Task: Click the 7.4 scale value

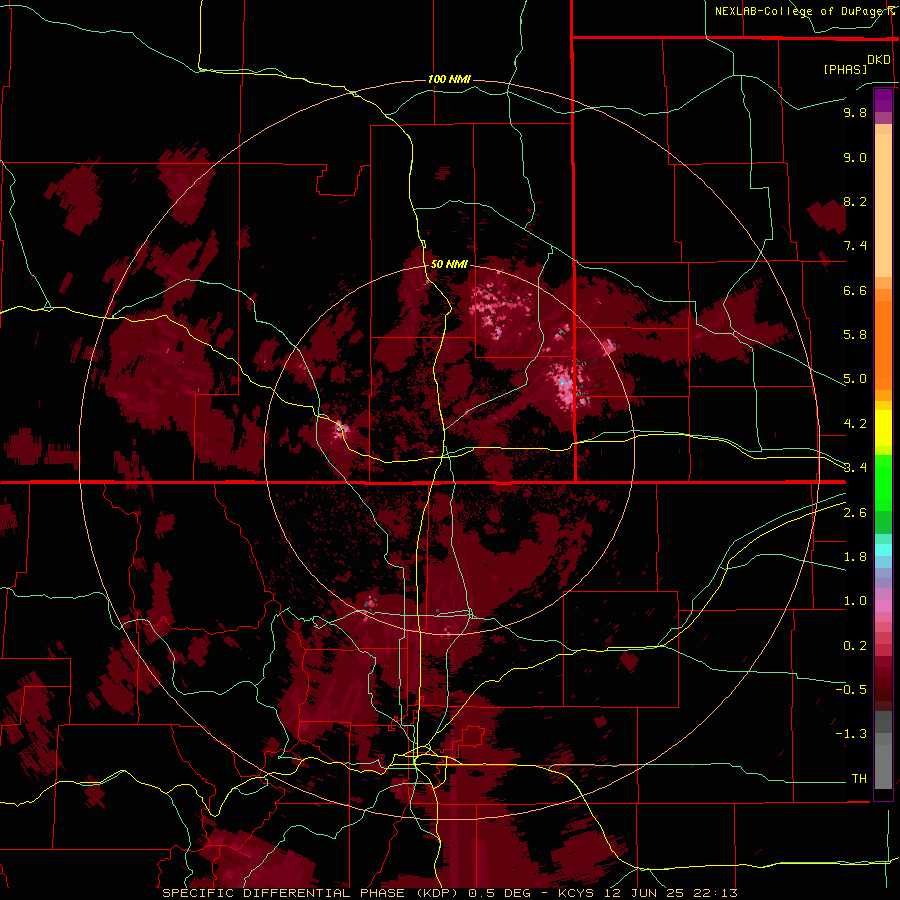Action: tap(855, 246)
